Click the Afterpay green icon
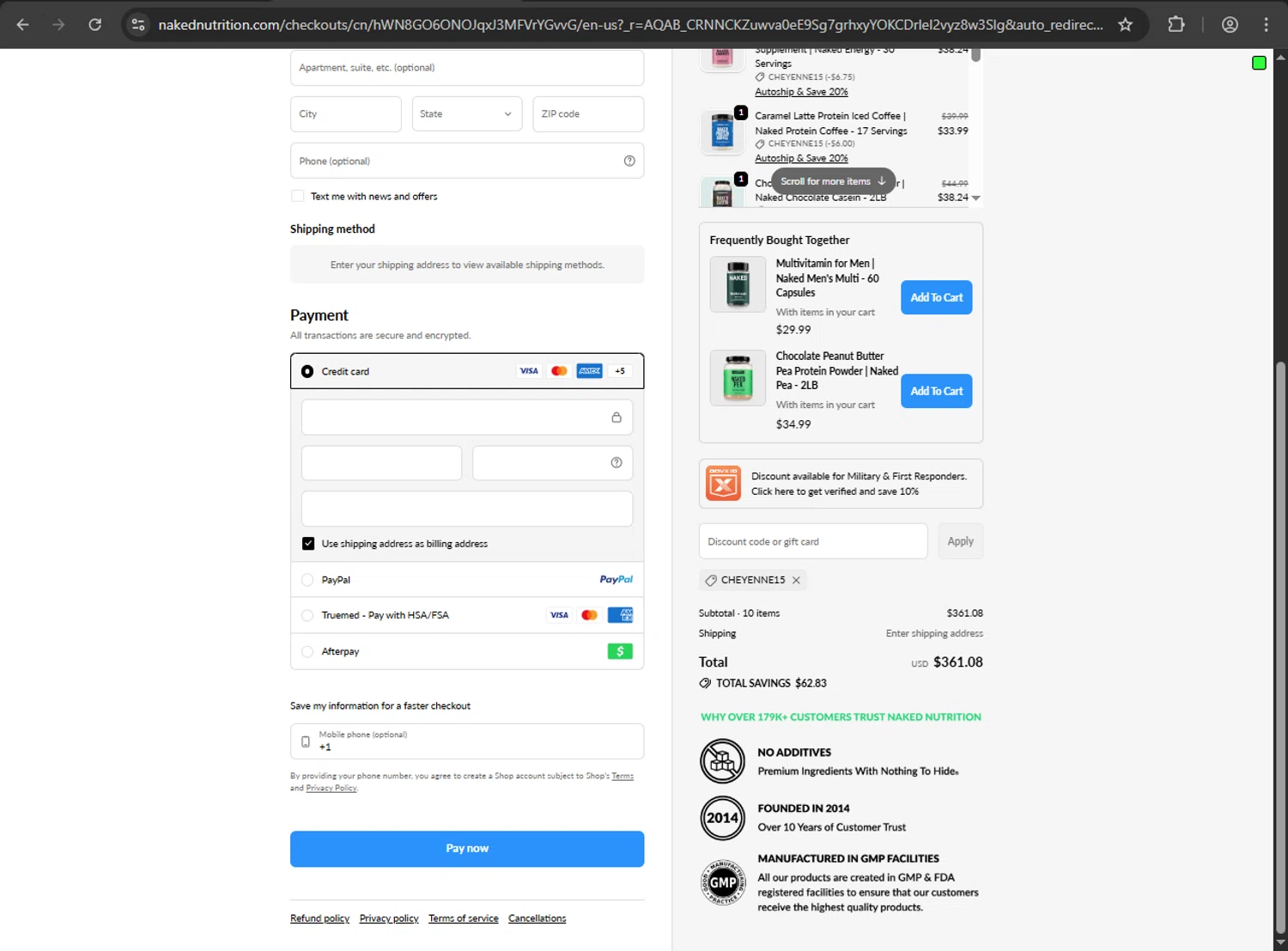1288x951 pixels. point(620,651)
